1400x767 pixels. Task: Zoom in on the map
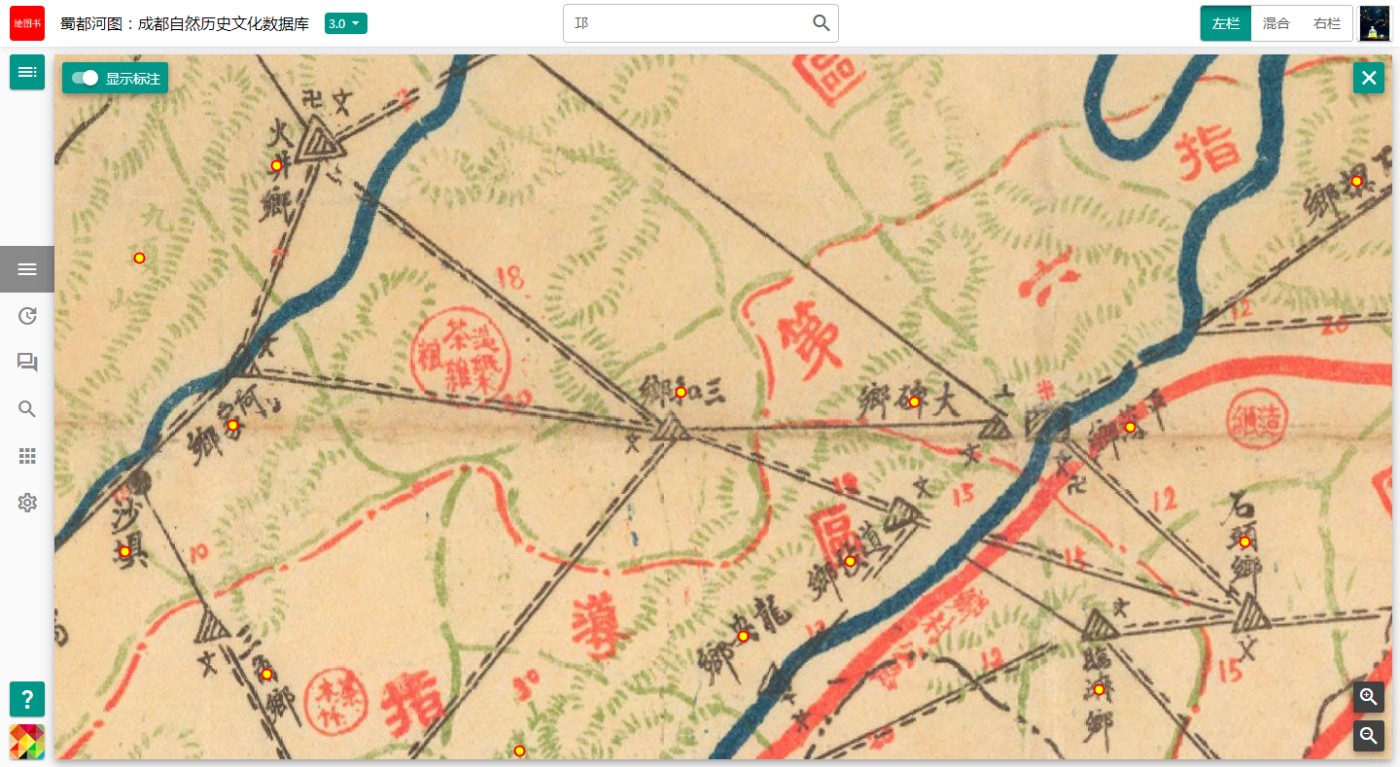1369,697
